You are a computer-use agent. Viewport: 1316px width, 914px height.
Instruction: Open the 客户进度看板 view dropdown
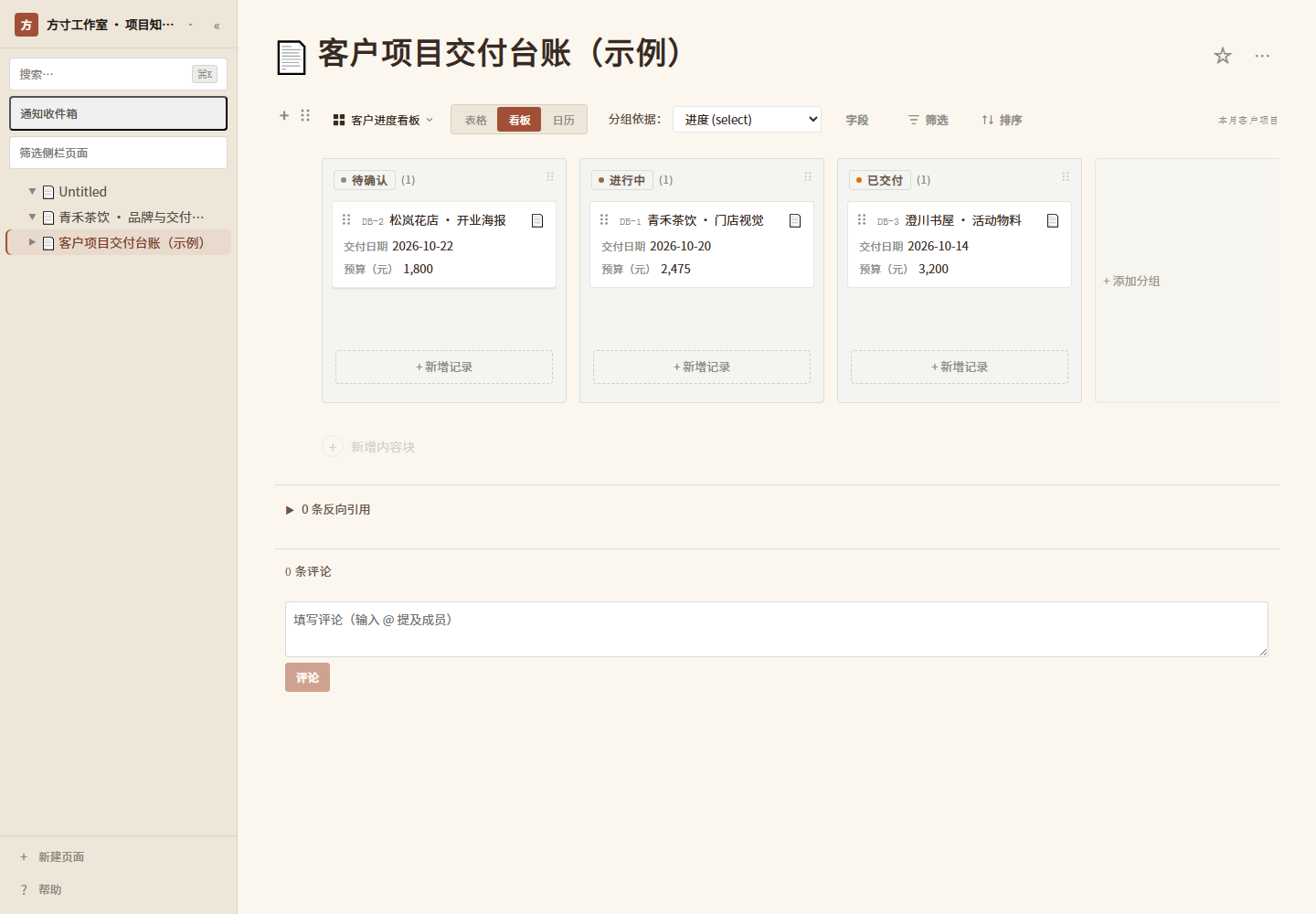point(383,120)
